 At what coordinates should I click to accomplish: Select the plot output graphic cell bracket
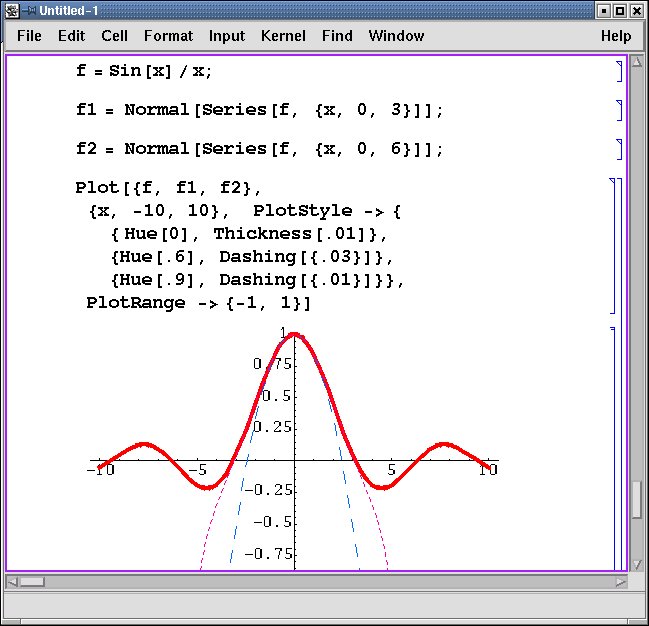tap(613, 448)
